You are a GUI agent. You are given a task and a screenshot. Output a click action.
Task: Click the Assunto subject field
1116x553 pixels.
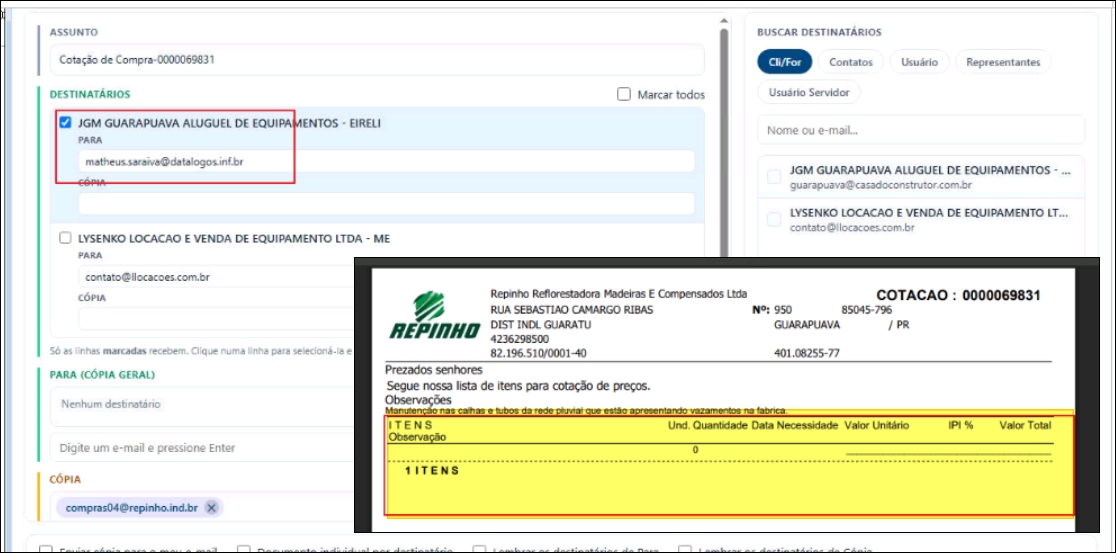pos(377,60)
